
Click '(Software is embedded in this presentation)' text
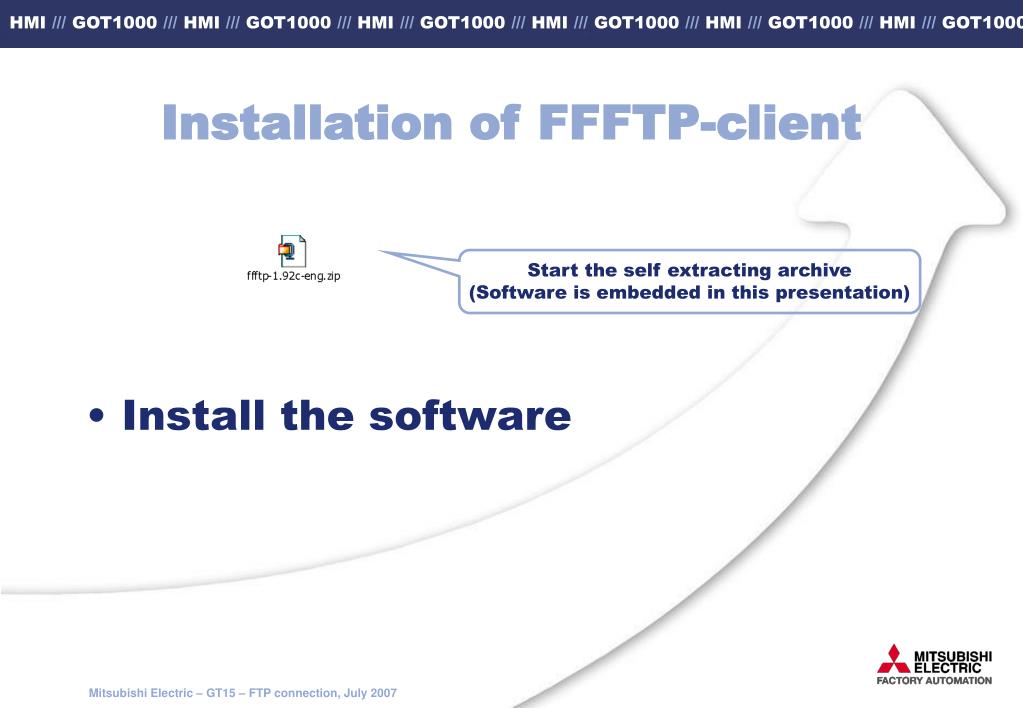[689, 292]
